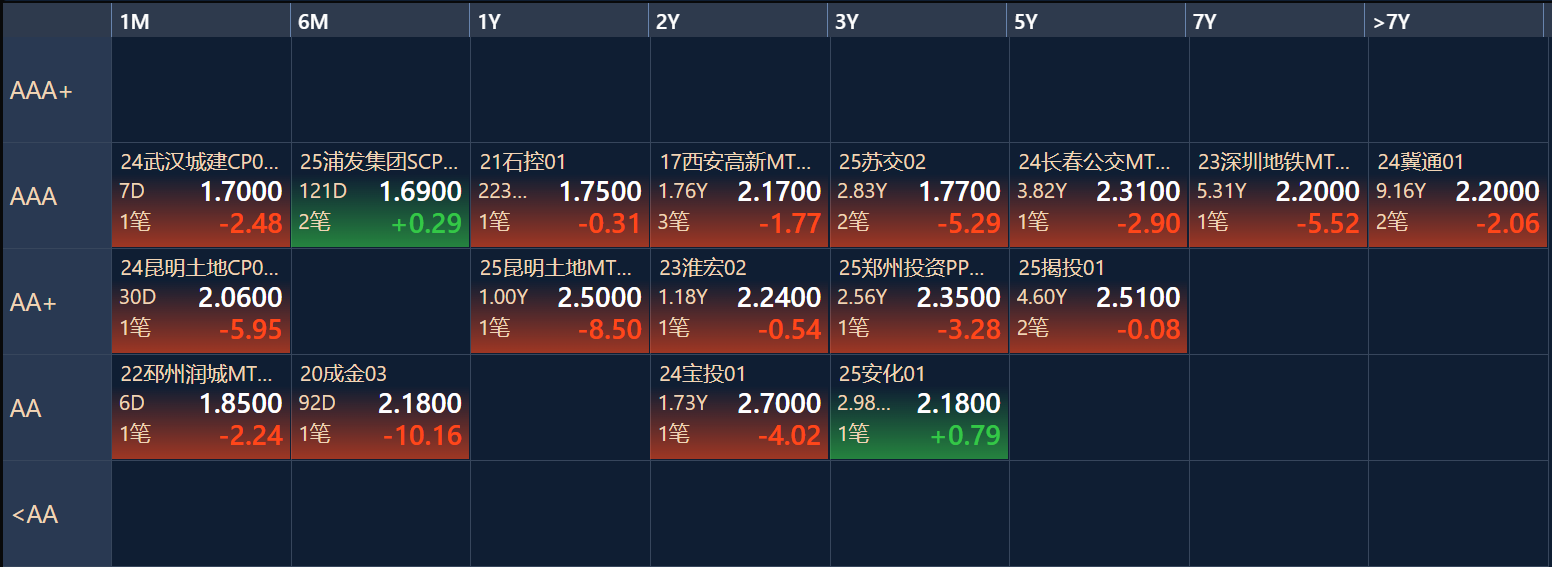Open the 25浦发集团SCP green cell
Image resolution: width=1552 pixels, height=567 pixels.
(380, 195)
